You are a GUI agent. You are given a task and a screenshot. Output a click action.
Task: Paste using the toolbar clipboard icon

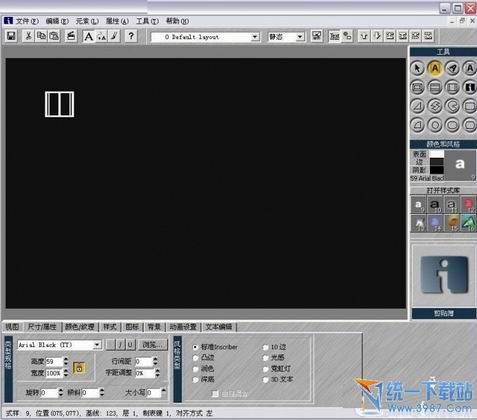[54, 36]
